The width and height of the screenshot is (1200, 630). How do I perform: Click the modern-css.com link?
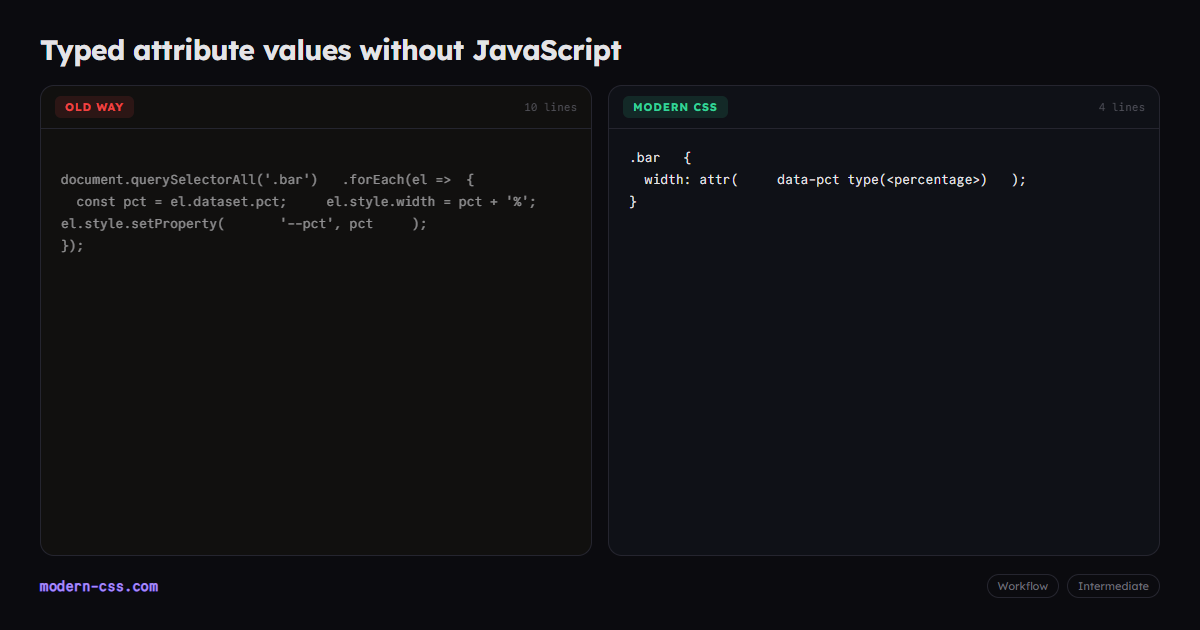(99, 587)
